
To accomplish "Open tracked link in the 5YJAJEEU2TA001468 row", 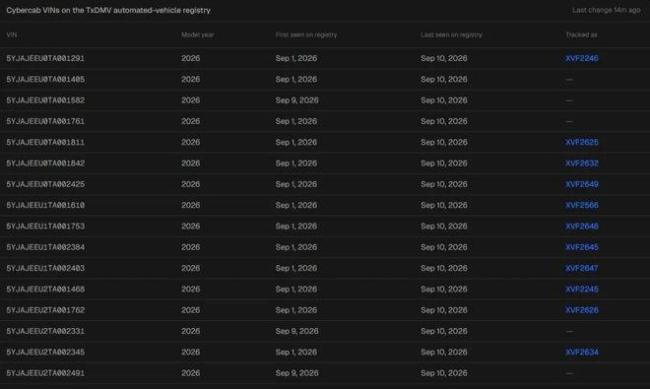I will point(582,289).
